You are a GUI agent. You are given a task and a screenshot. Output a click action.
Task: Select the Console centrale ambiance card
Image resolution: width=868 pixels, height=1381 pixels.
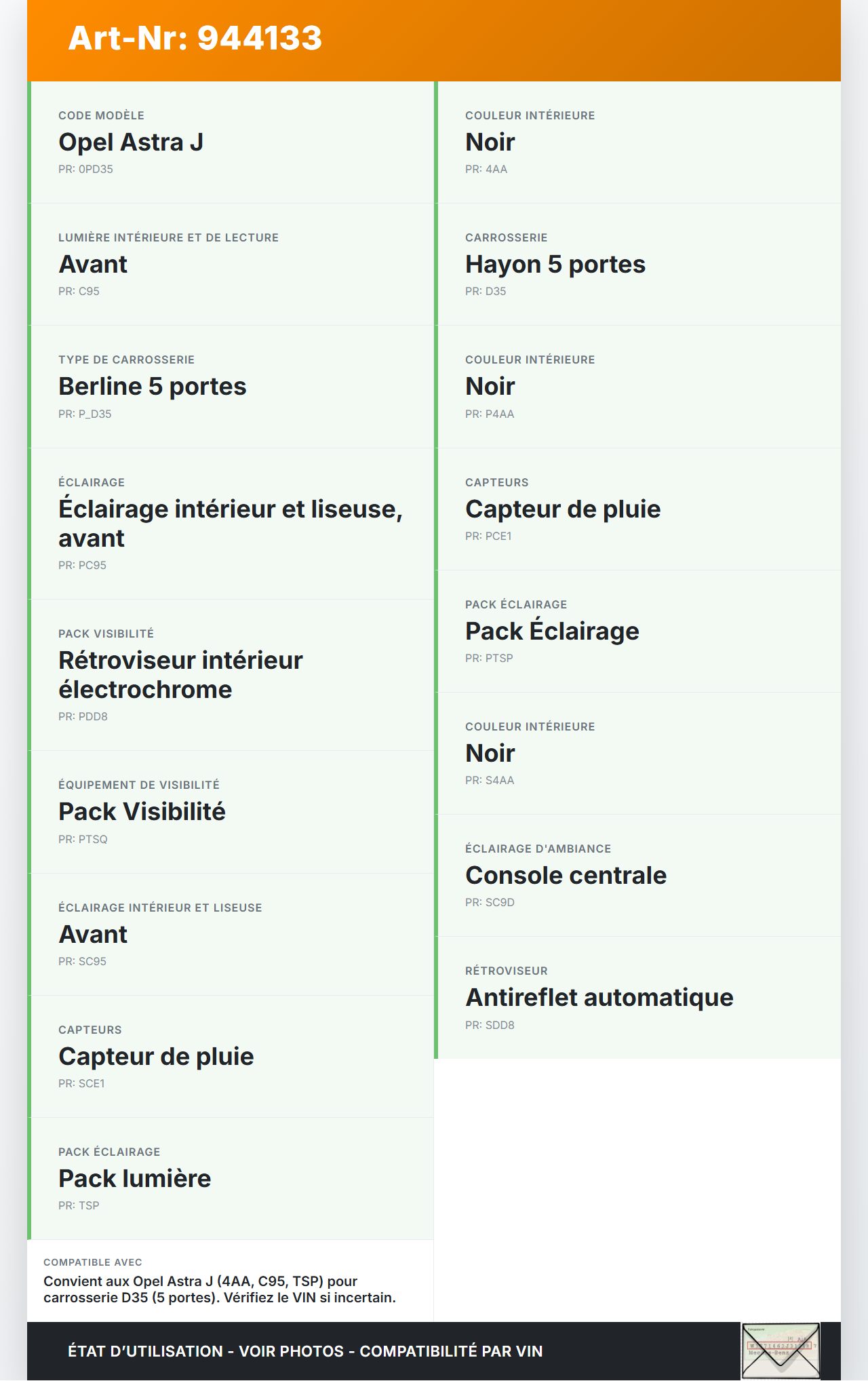[637, 875]
